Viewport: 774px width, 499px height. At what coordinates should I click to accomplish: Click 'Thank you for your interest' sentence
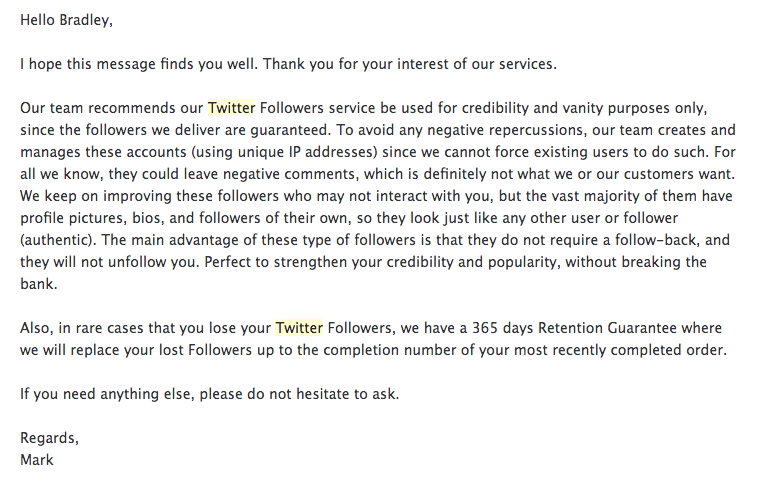click(409, 64)
